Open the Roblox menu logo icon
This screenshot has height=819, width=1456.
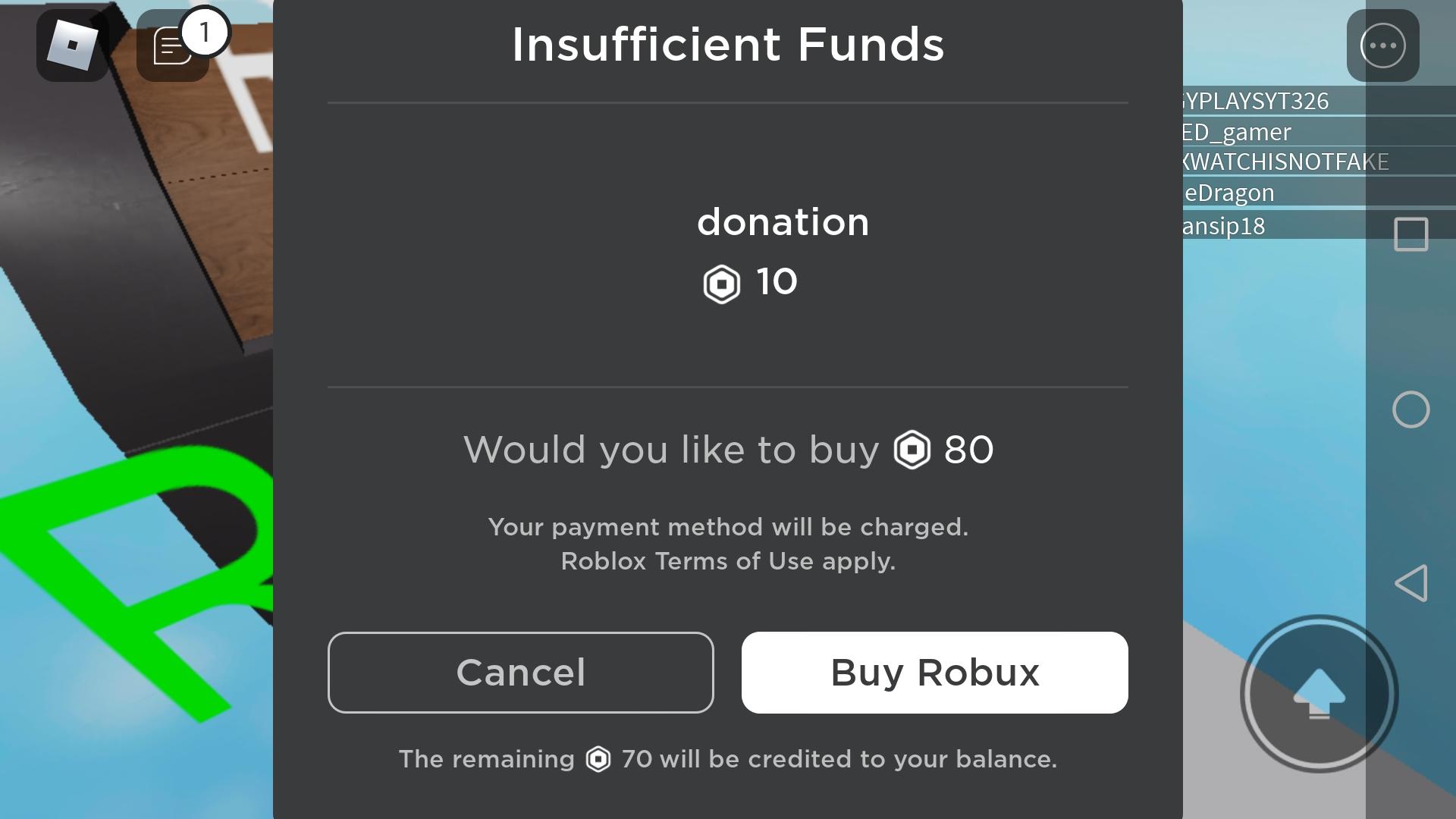[x=73, y=45]
